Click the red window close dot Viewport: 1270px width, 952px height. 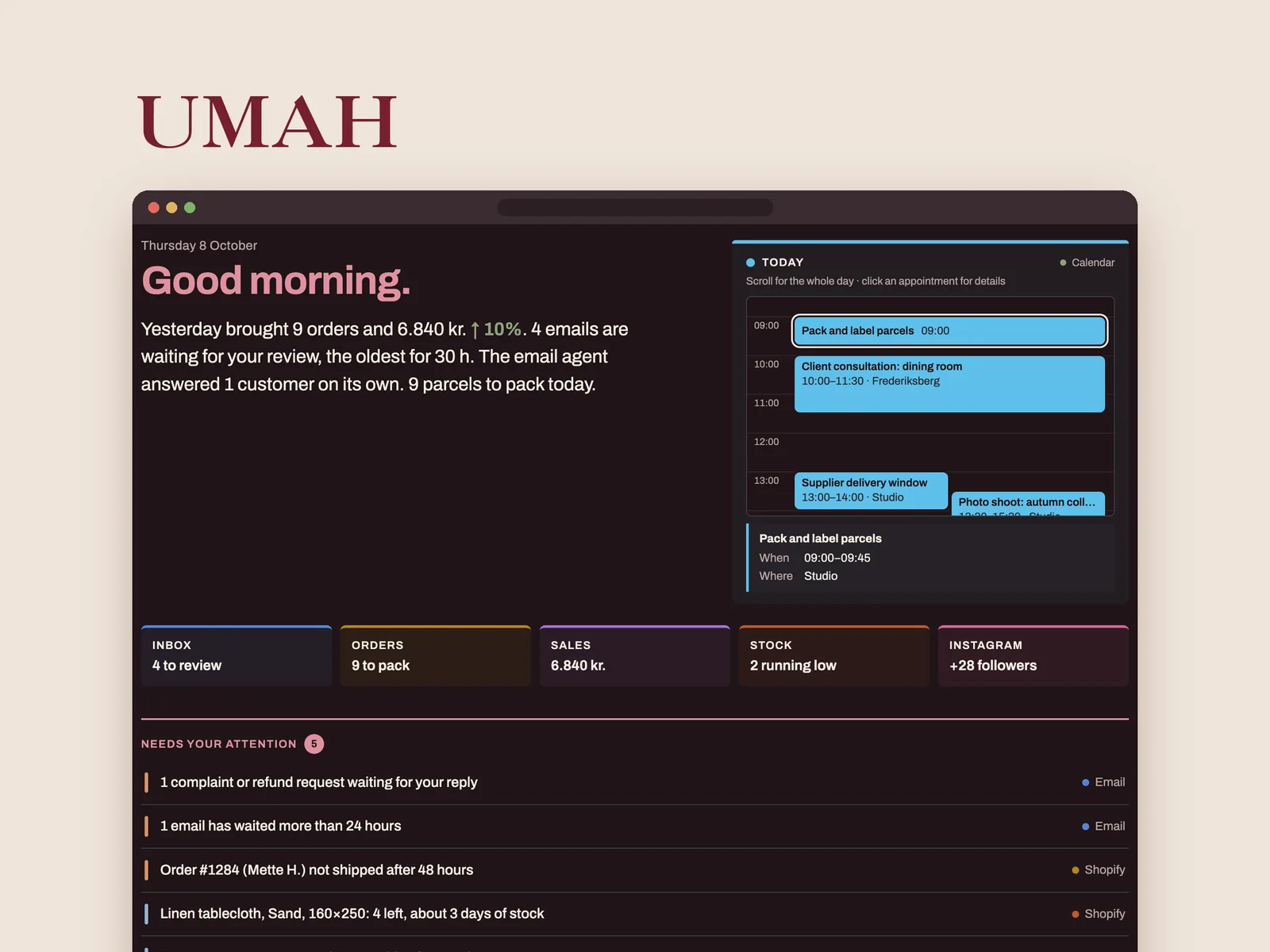[x=154, y=208]
